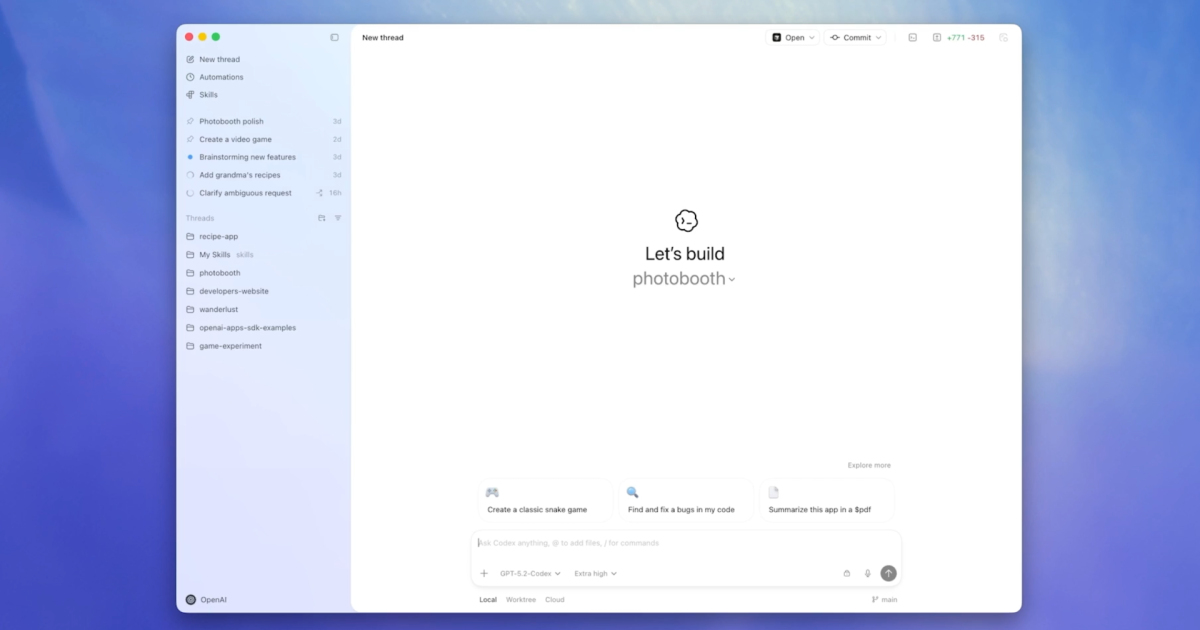The width and height of the screenshot is (1200, 630).
Task: Click the microphone dictation icon
Action: [867, 574]
